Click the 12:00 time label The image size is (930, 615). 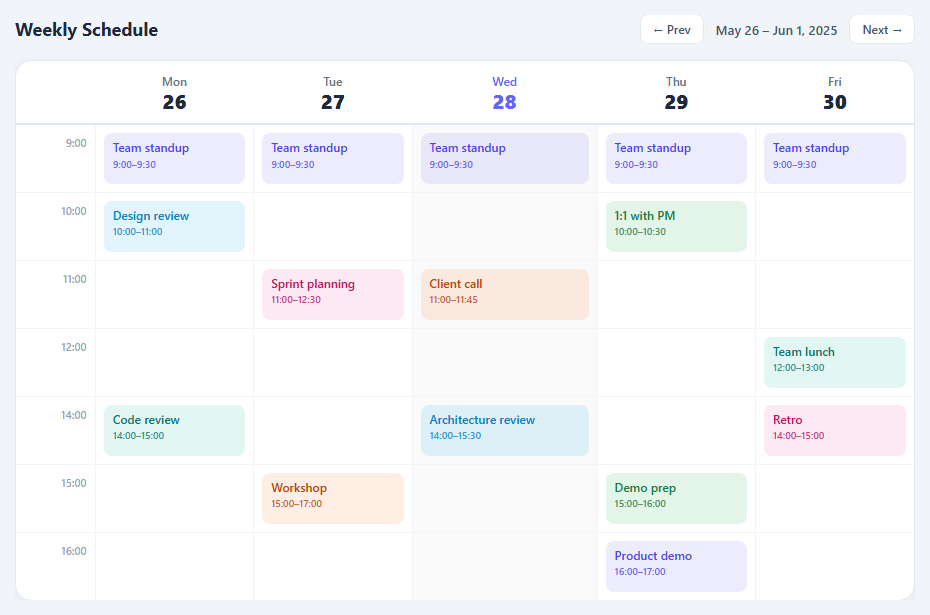pyautogui.click(x=74, y=347)
